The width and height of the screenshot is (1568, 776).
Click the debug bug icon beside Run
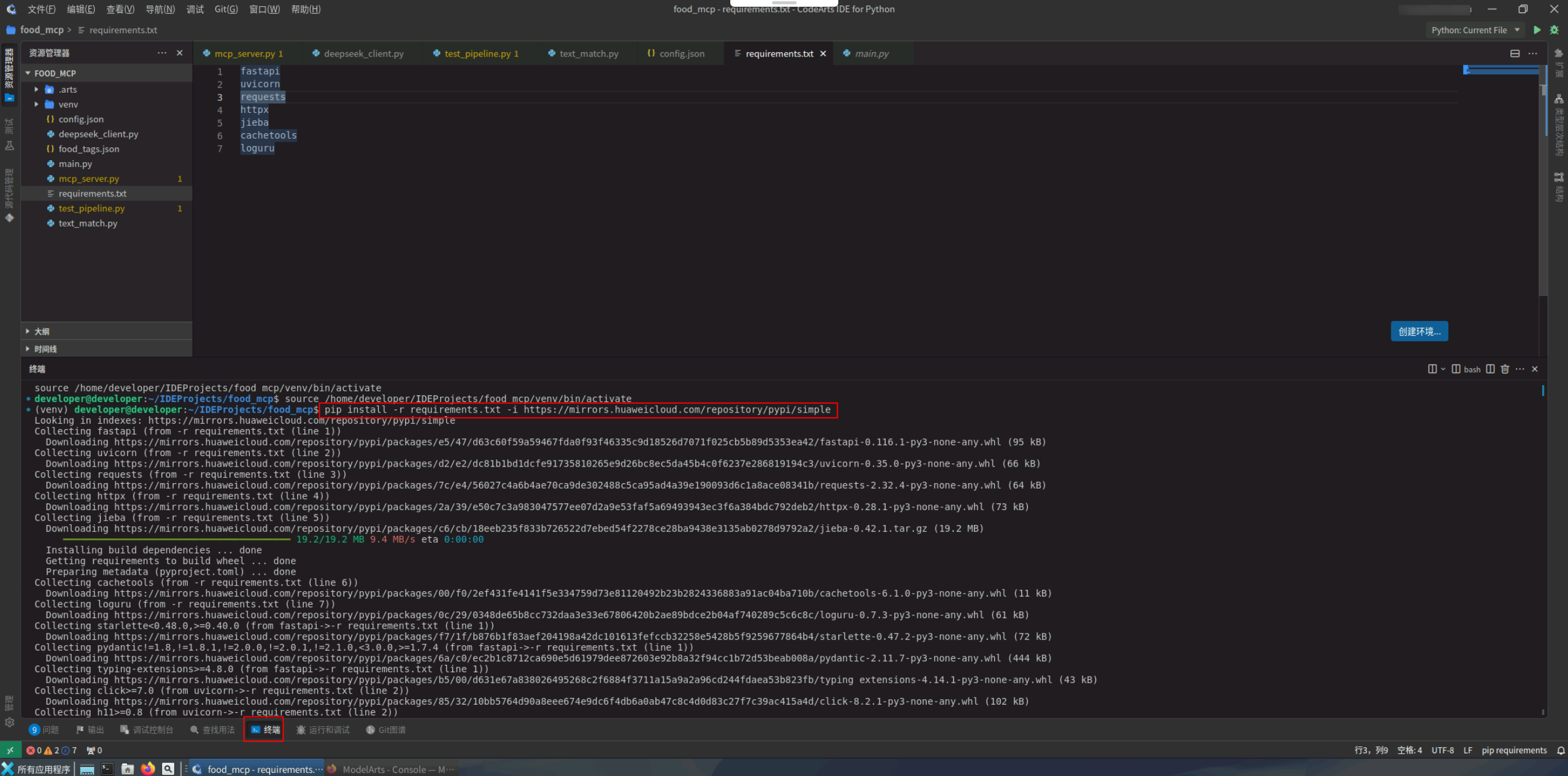click(x=1554, y=30)
